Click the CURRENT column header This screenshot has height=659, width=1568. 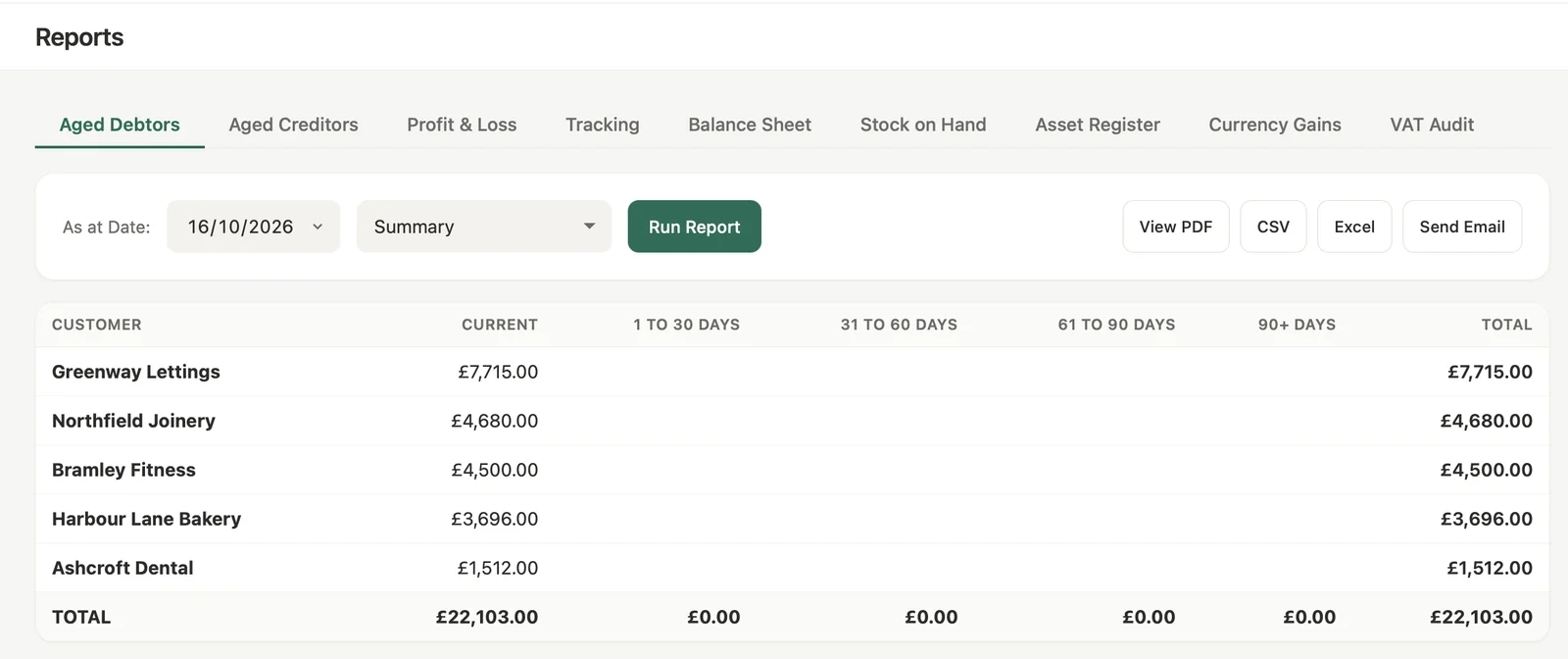(x=500, y=325)
